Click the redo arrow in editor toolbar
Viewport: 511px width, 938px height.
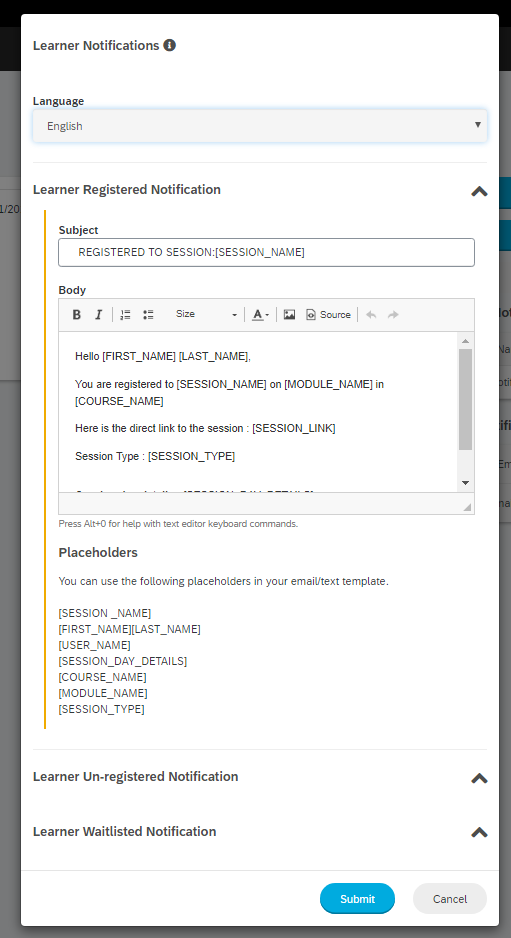pyautogui.click(x=393, y=315)
